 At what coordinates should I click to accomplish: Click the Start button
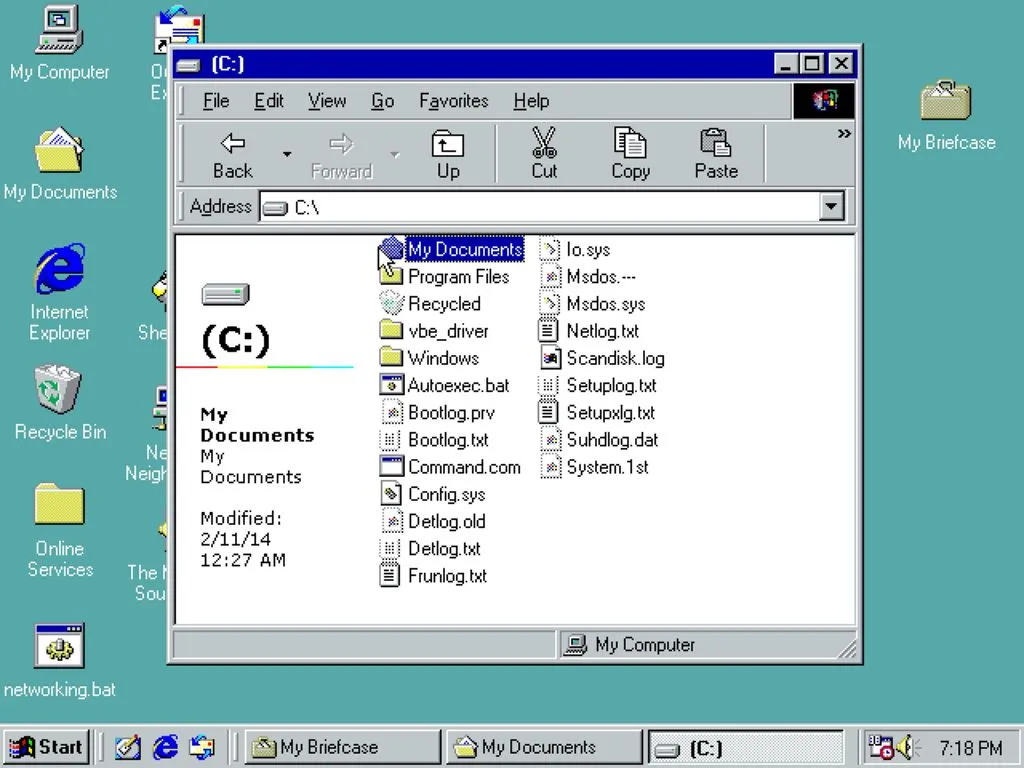[46, 747]
